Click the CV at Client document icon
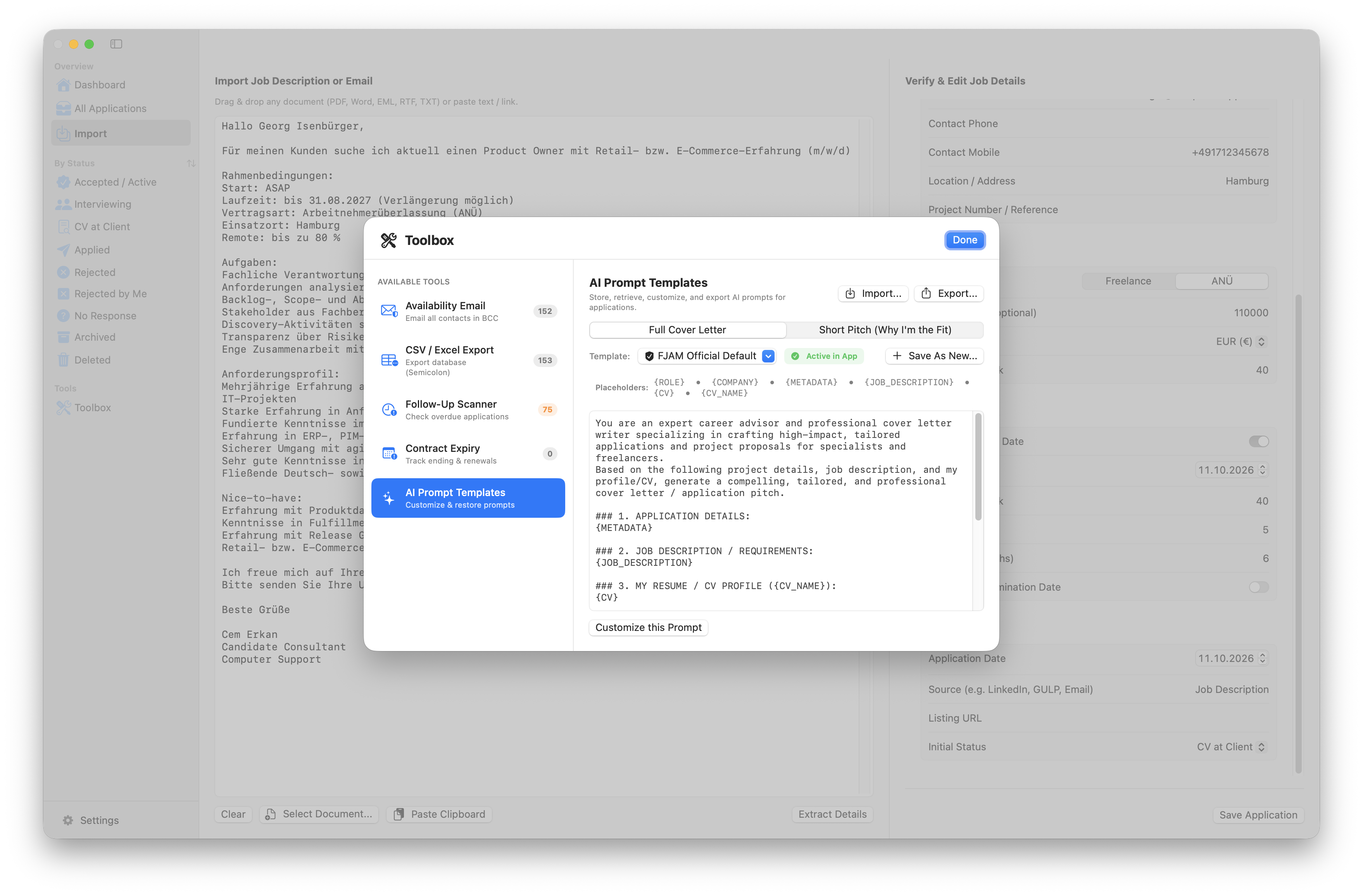Viewport: 1363px width, 896px height. 64,227
